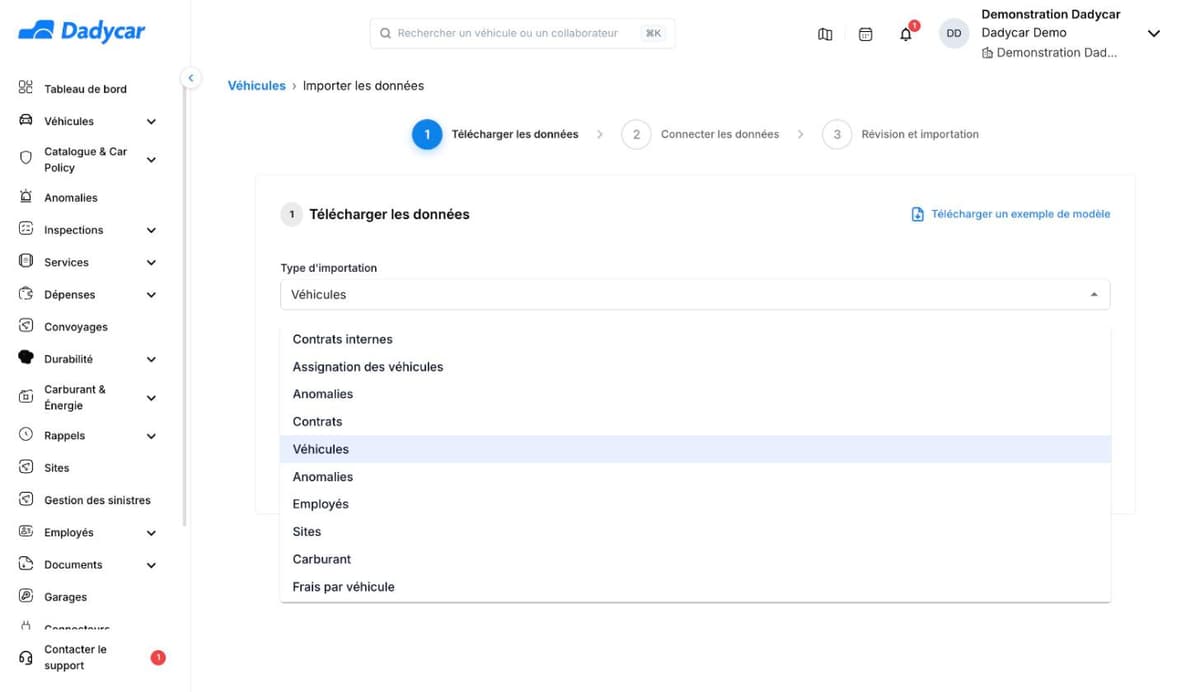Viewport: 1200px width, 692px height.
Task: Focus the vehicle or collaborator search field
Action: point(522,33)
